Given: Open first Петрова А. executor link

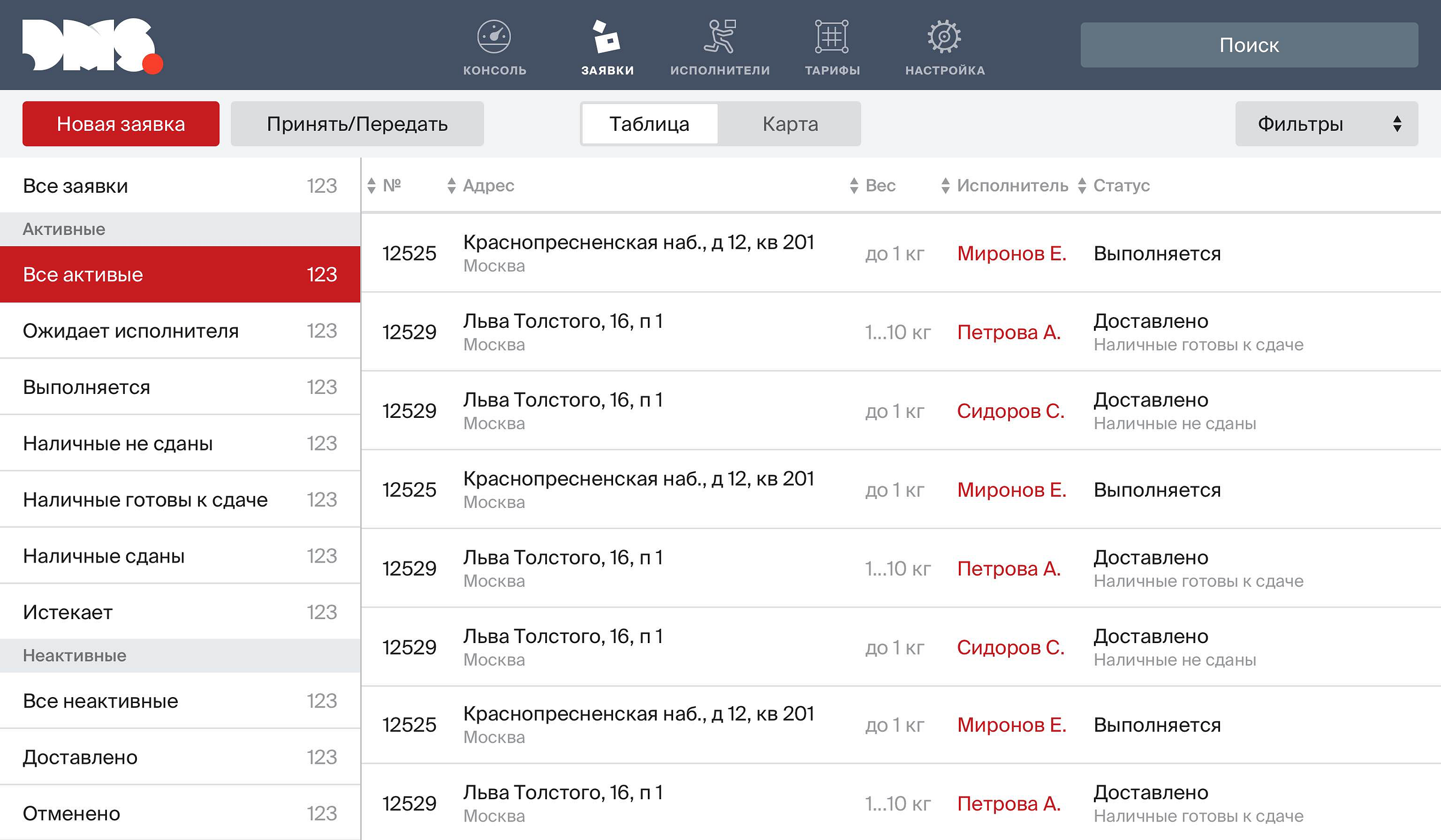Looking at the screenshot, I should tap(1009, 332).
